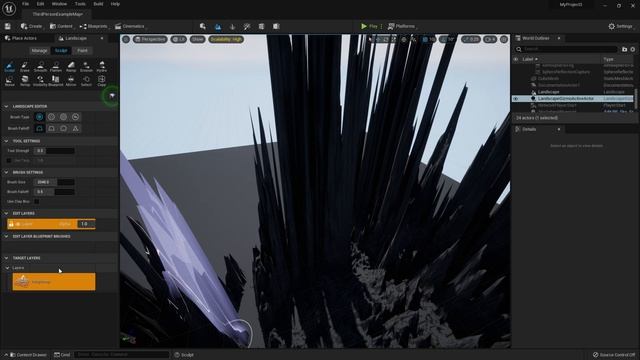Screen dimensions: 640x360
Task: Adjust the Tool Strength slider
Action: pos(54,151)
